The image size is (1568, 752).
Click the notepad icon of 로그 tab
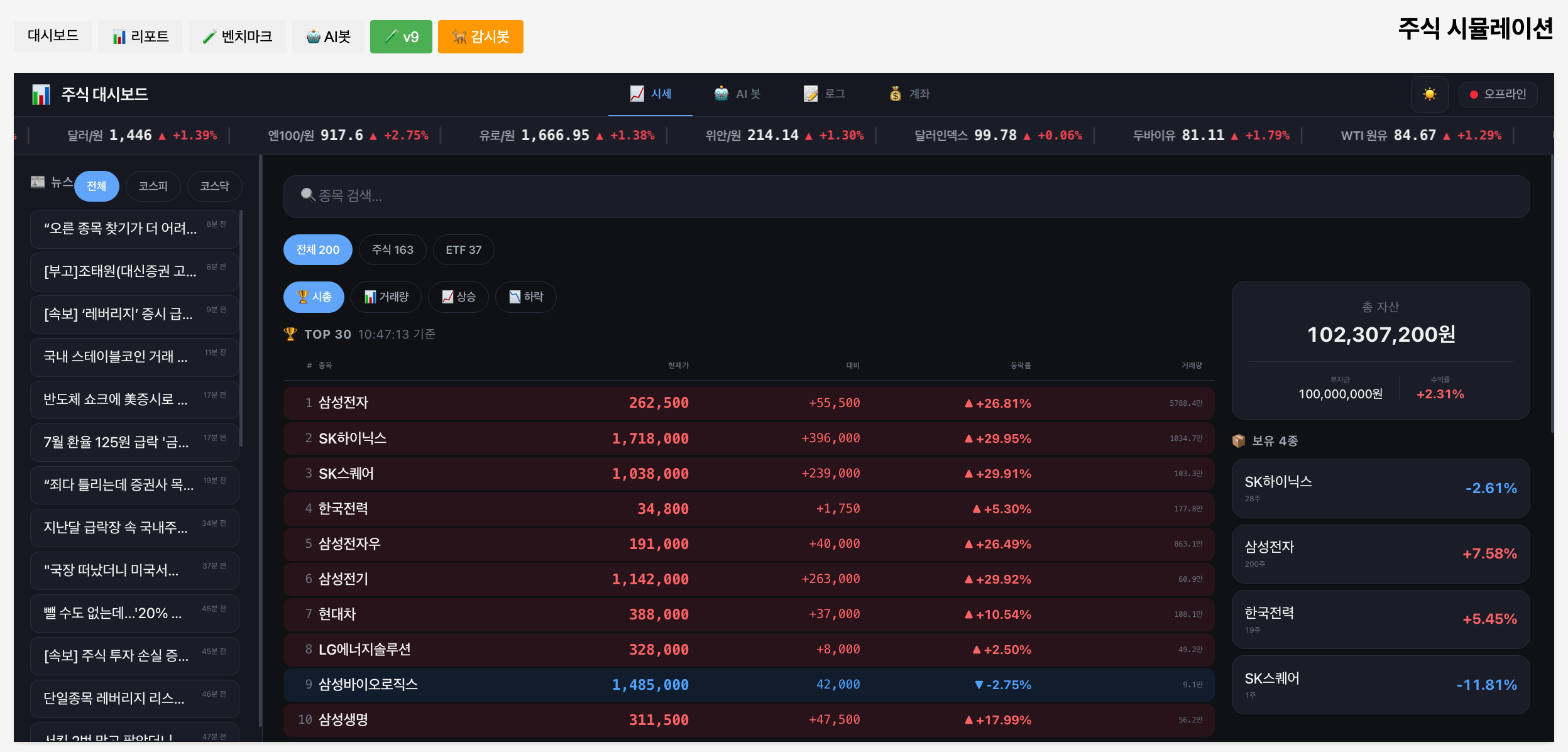[811, 94]
